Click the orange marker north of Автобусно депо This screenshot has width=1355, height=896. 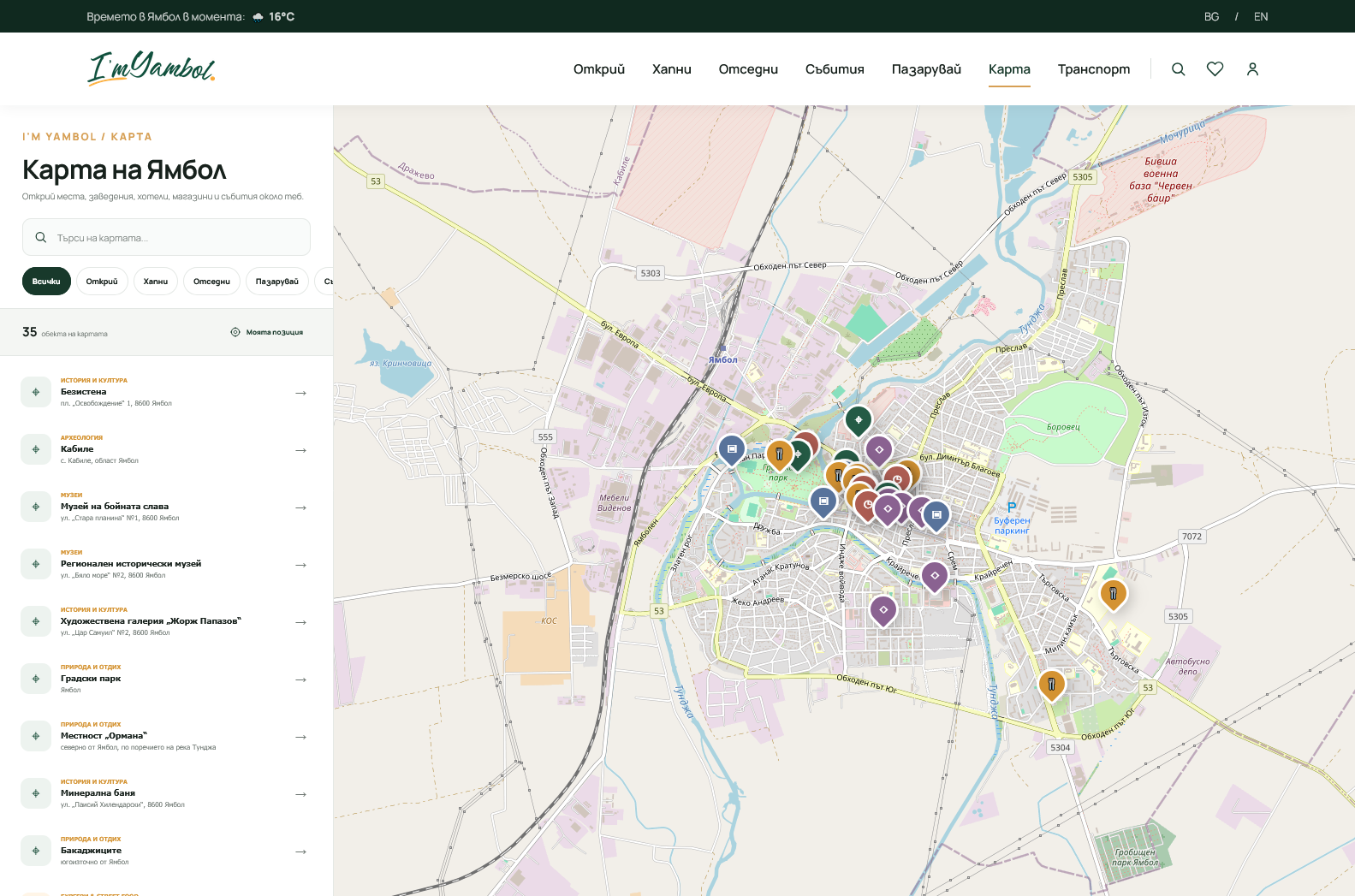coord(1113,594)
